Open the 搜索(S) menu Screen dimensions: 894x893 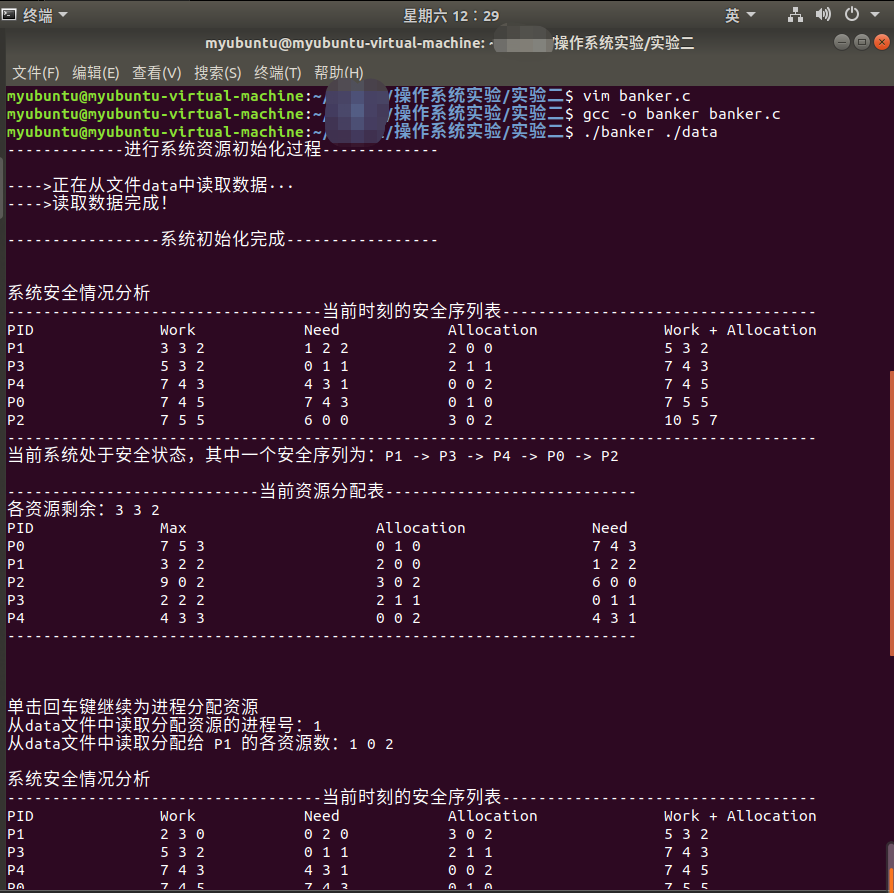tap(217, 73)
